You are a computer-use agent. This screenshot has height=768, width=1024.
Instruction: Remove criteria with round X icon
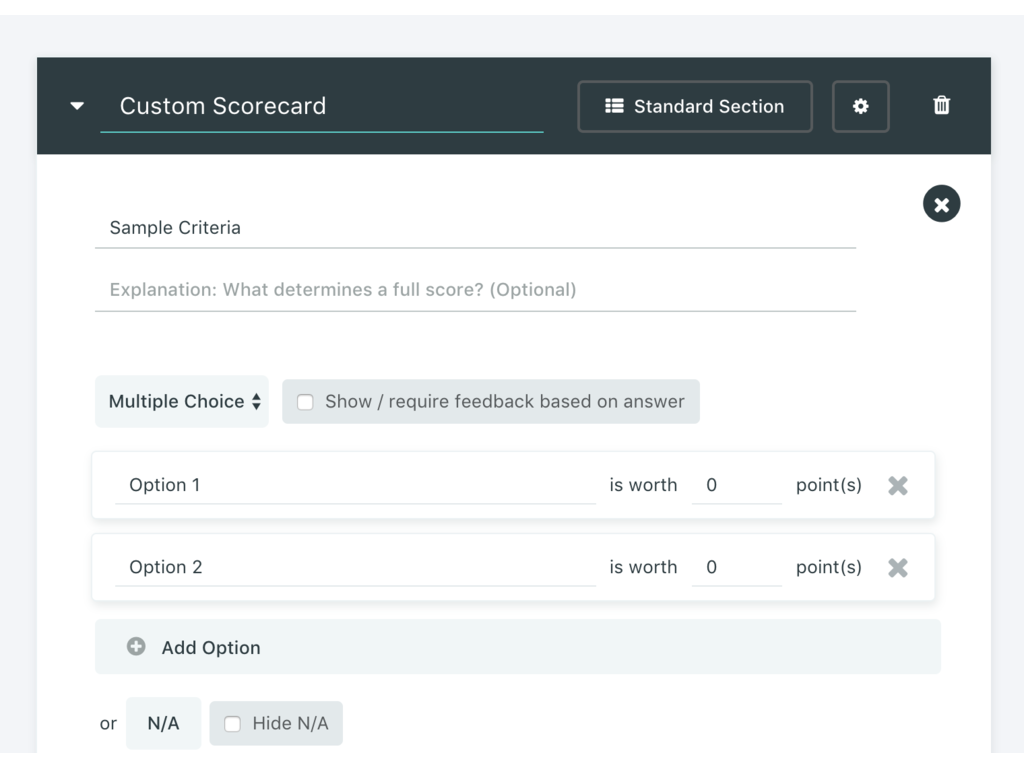click(941, 204)
